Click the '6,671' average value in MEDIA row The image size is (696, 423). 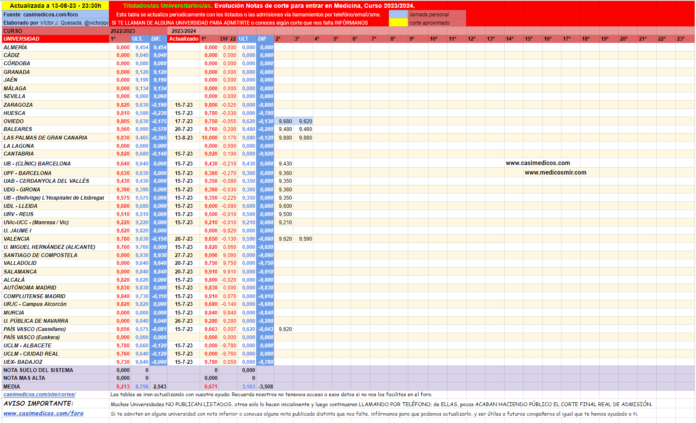(x=211, y=387)
